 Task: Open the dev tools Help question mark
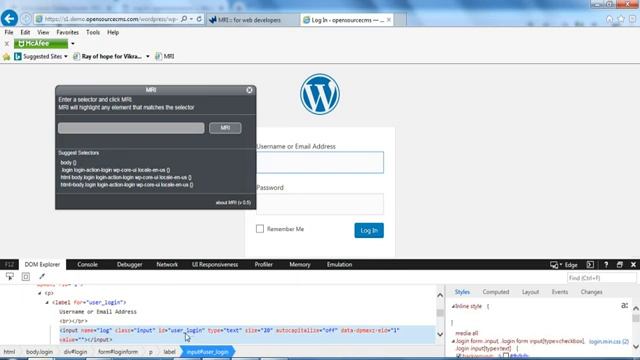coord(606,264)
